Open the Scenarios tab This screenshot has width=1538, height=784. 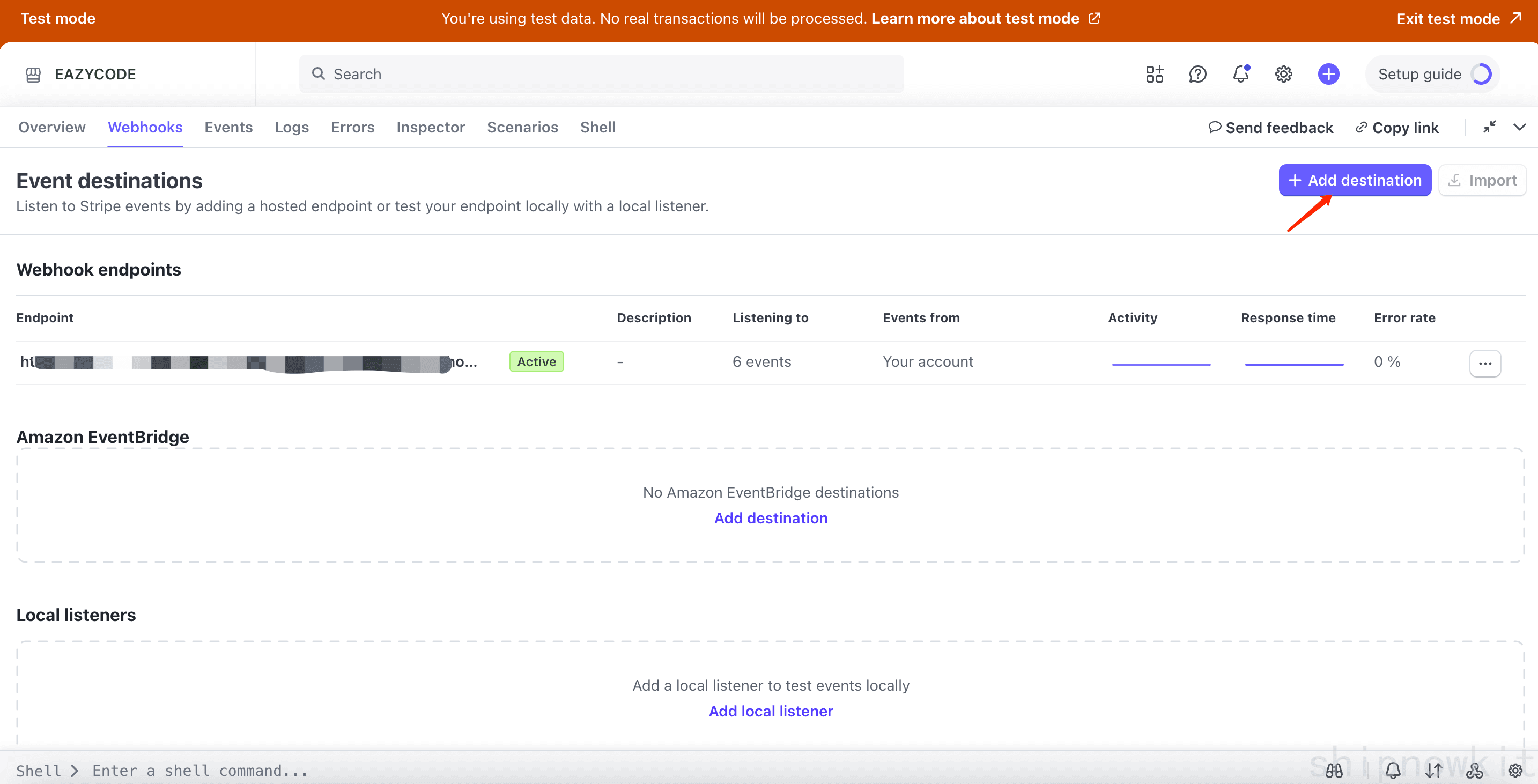(522, 127)
